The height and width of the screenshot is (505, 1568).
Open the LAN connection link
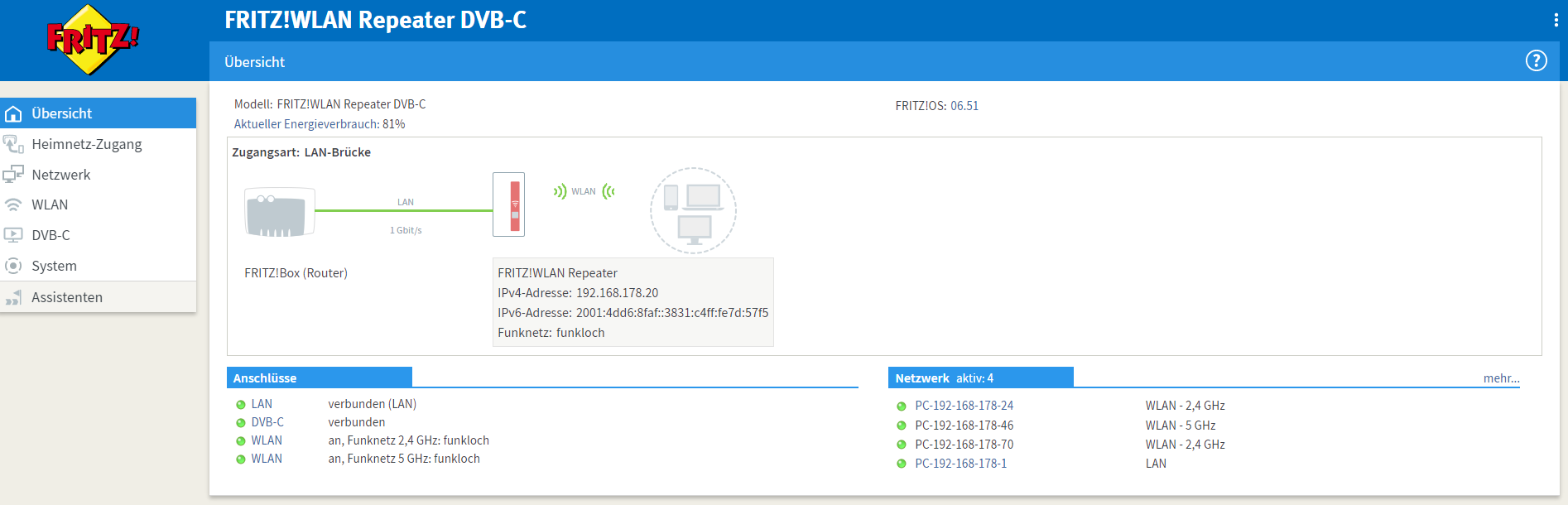coord(262,404)
